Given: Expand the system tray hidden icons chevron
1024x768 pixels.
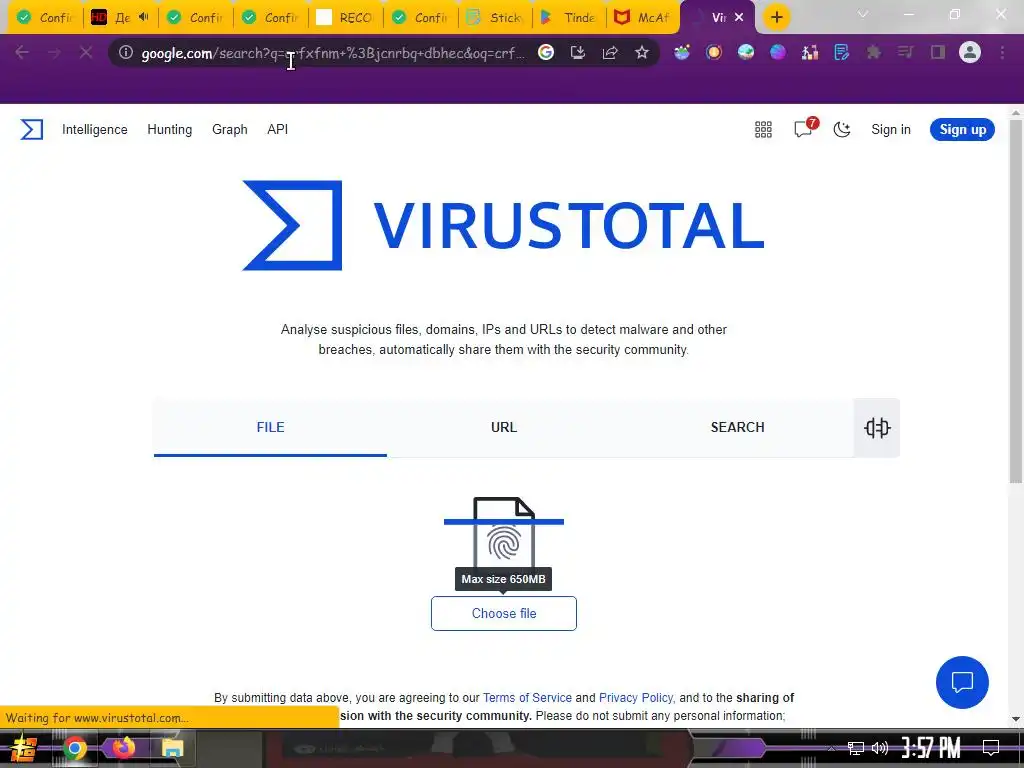Looking at the screenshot, I should [x=831, y=748].
